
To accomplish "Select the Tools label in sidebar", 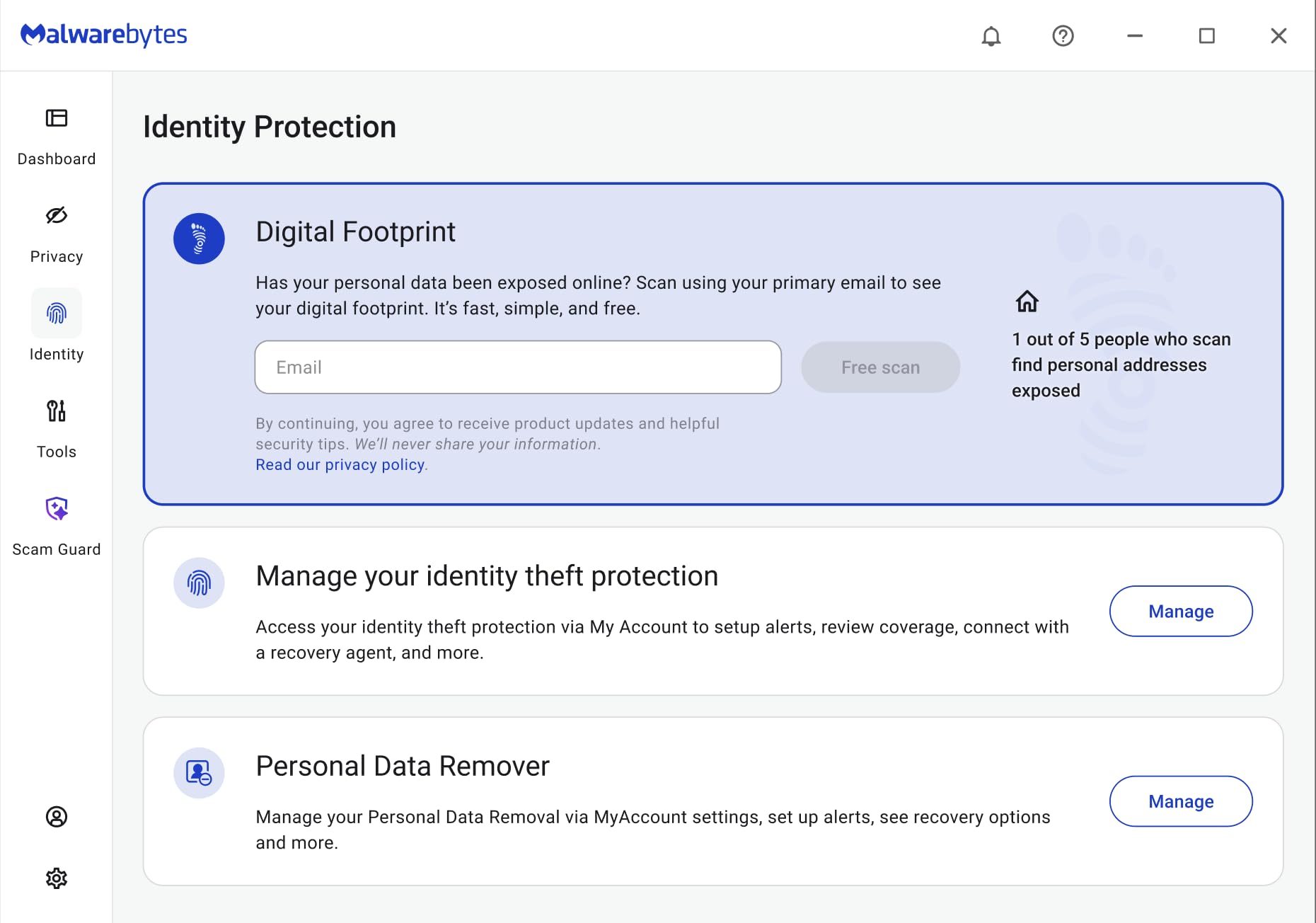I will click(57, 452).
